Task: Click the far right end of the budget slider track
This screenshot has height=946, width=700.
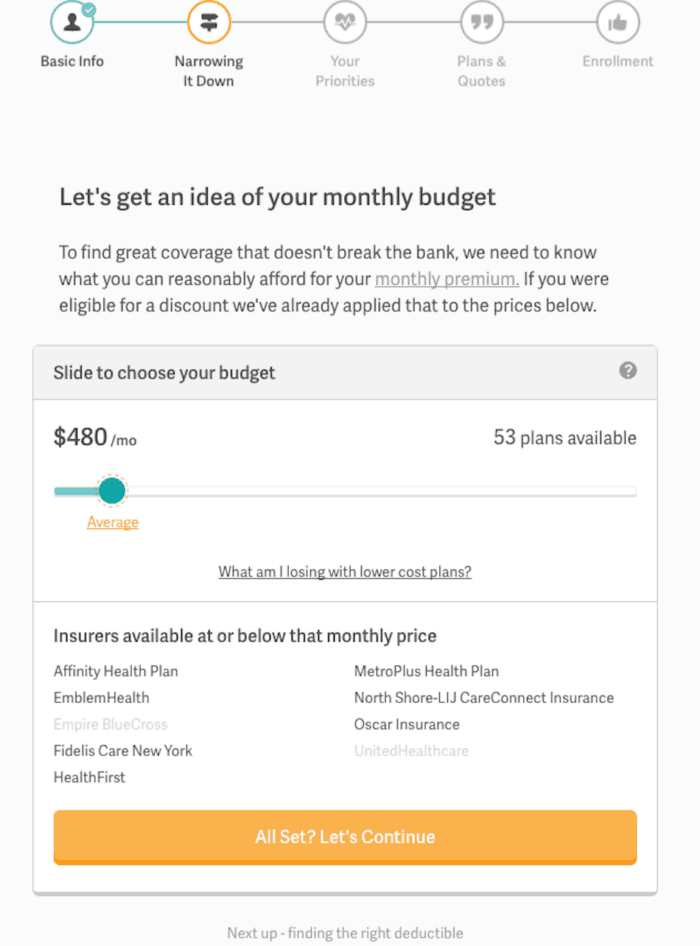Action: 634,491
